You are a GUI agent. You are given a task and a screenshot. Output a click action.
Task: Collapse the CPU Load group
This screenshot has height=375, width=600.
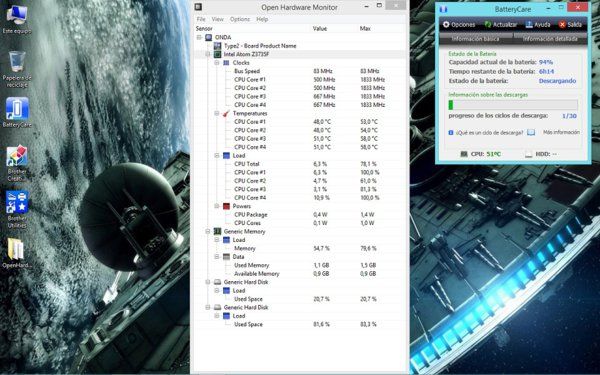tap(217, 155)
